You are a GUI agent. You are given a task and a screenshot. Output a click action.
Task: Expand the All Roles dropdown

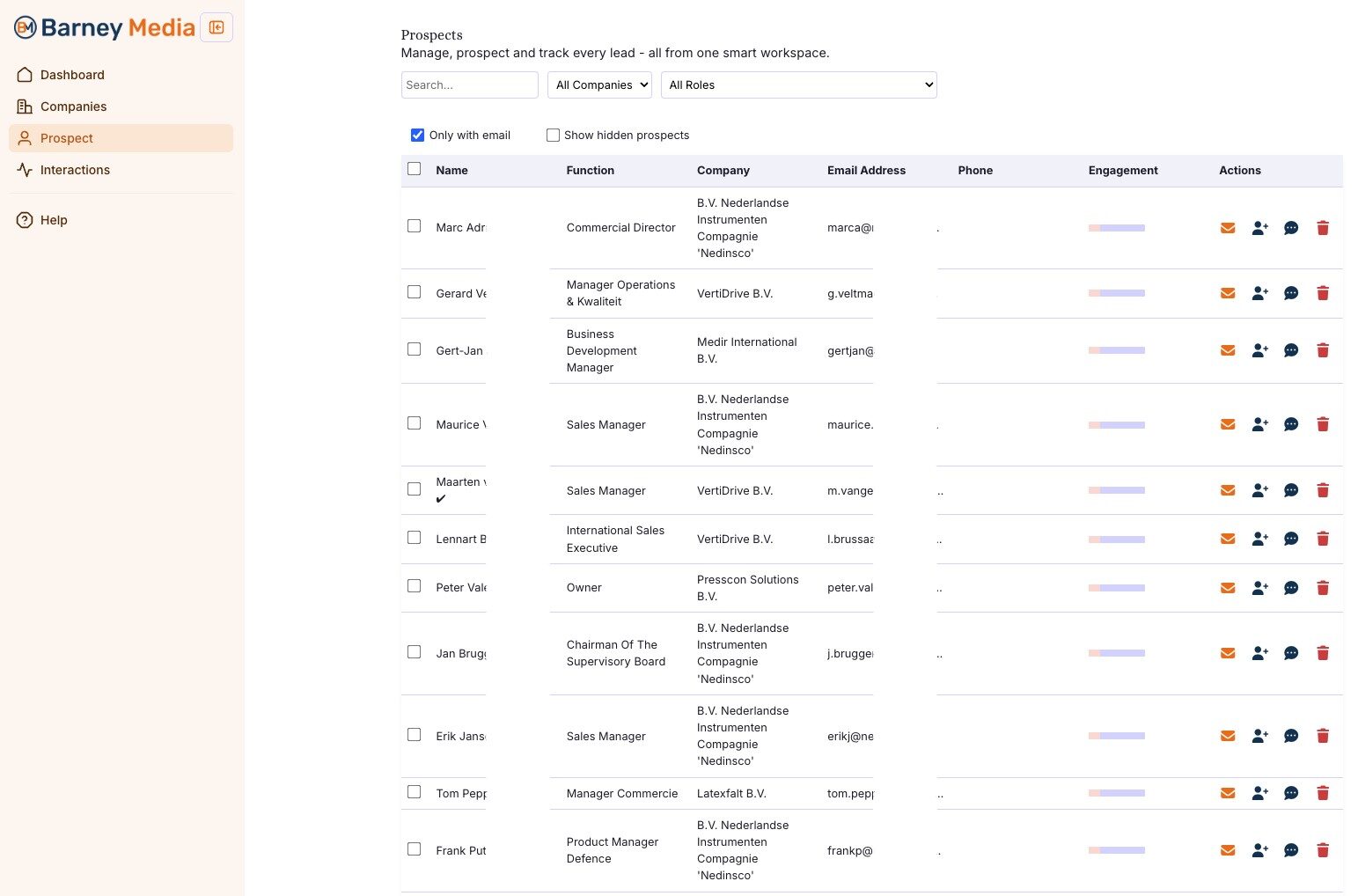click(798, 85)
